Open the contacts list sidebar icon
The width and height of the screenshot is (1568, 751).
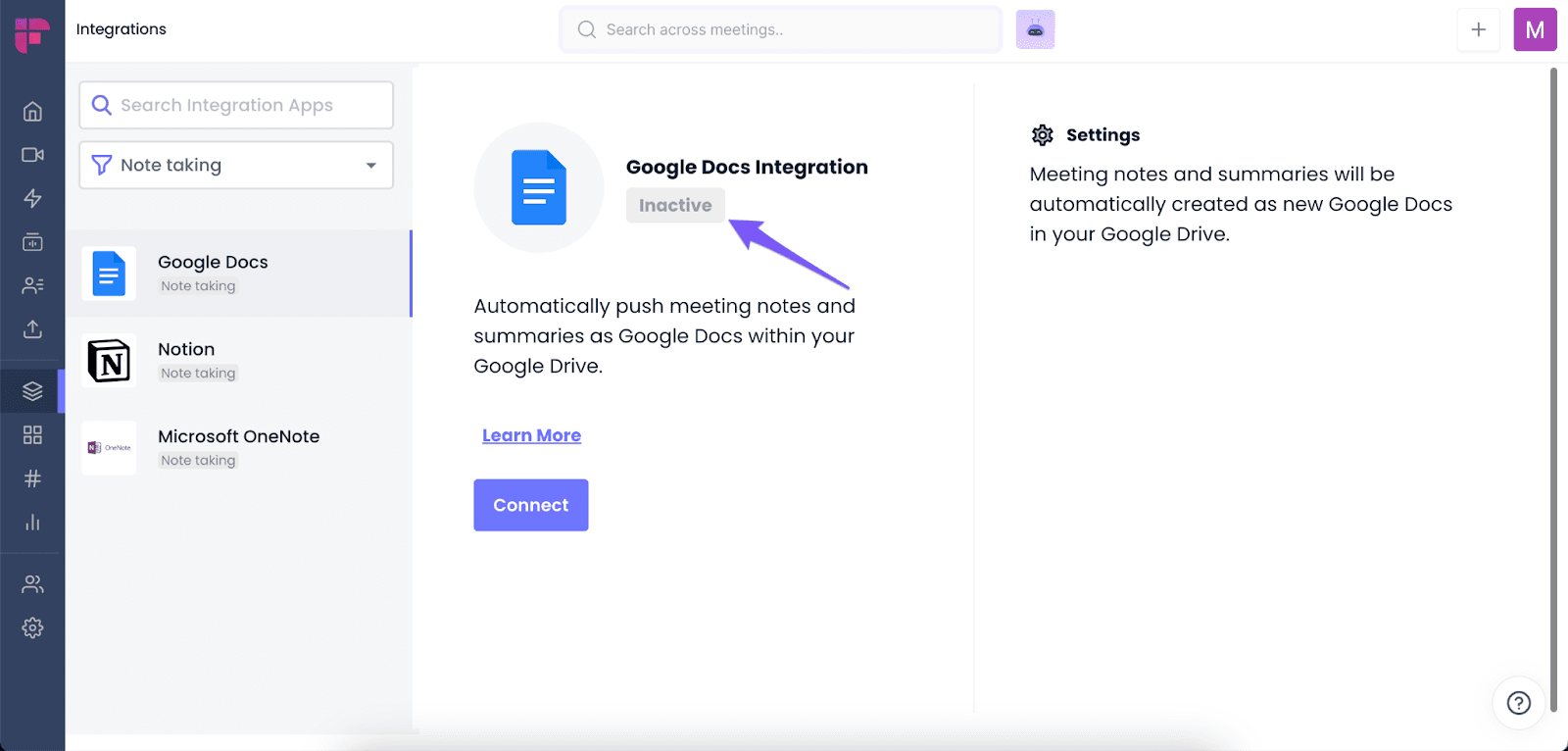click(x=32, y=285)
